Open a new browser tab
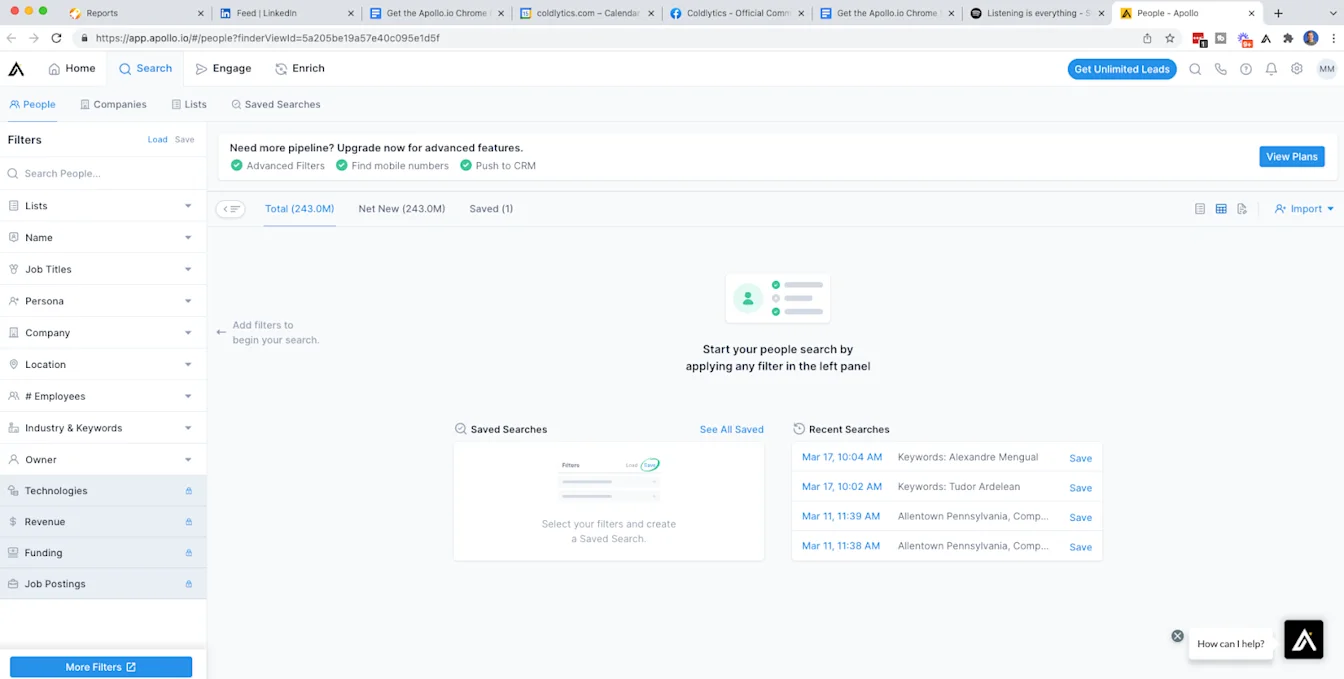This screenshot has width=1344, height=679. tap(1278, 13)
